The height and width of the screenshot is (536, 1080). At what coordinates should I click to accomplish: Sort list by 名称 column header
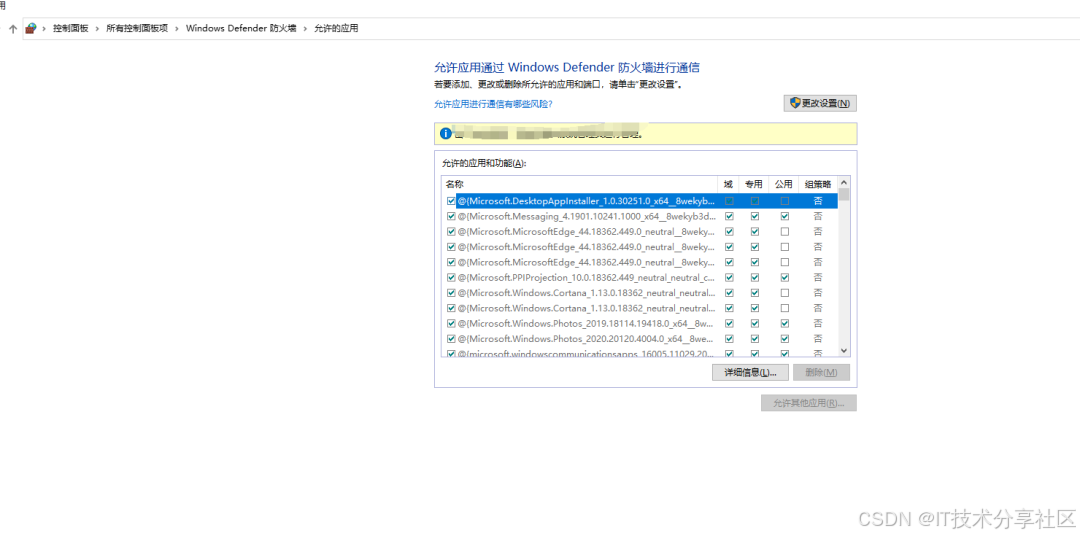click(x=579, y=185)
